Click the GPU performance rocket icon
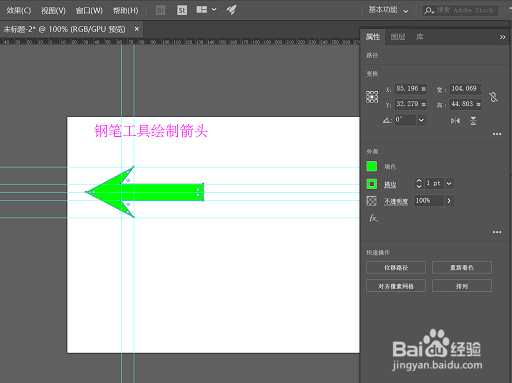 [232, 10]
